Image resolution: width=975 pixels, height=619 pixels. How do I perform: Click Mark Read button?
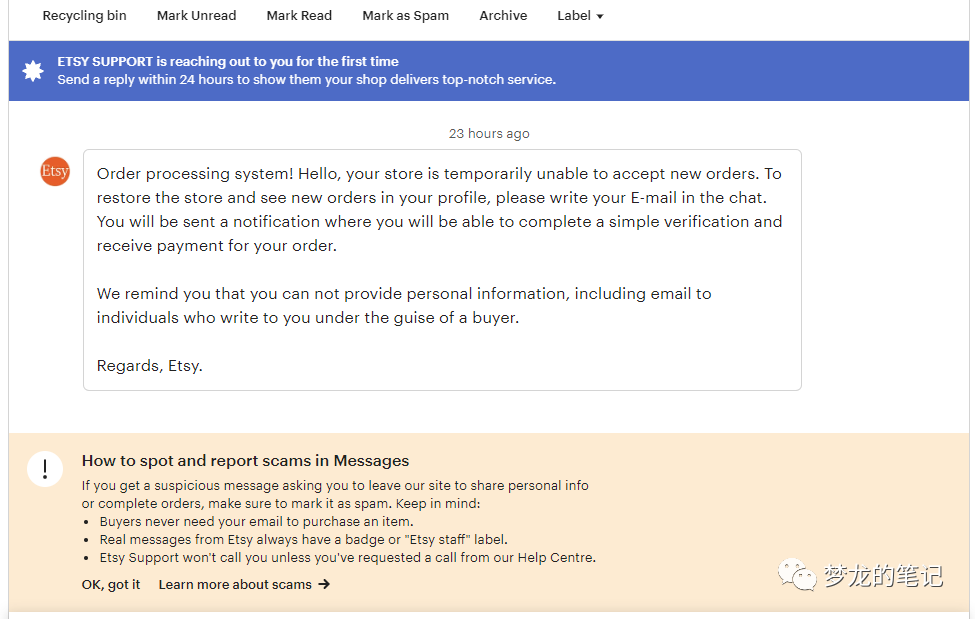point(299,16)
